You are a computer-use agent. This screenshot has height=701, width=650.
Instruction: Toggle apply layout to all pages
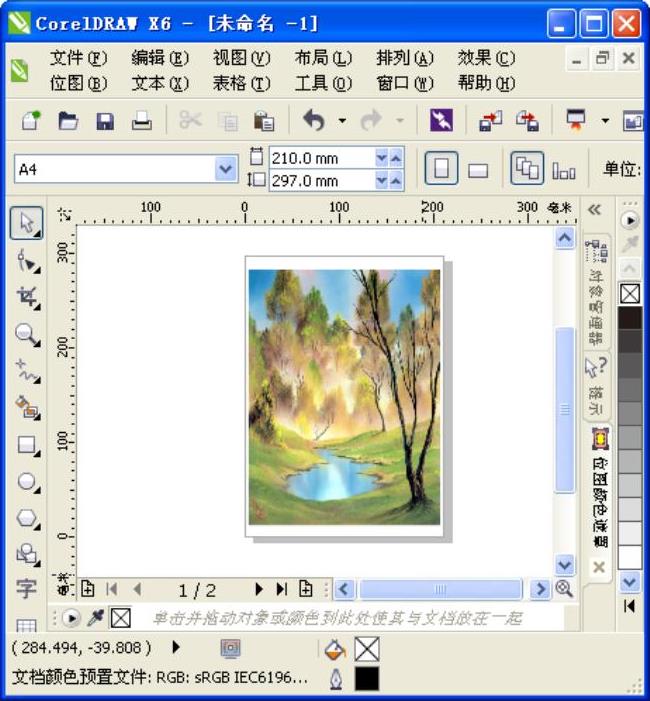click(527, 169)
